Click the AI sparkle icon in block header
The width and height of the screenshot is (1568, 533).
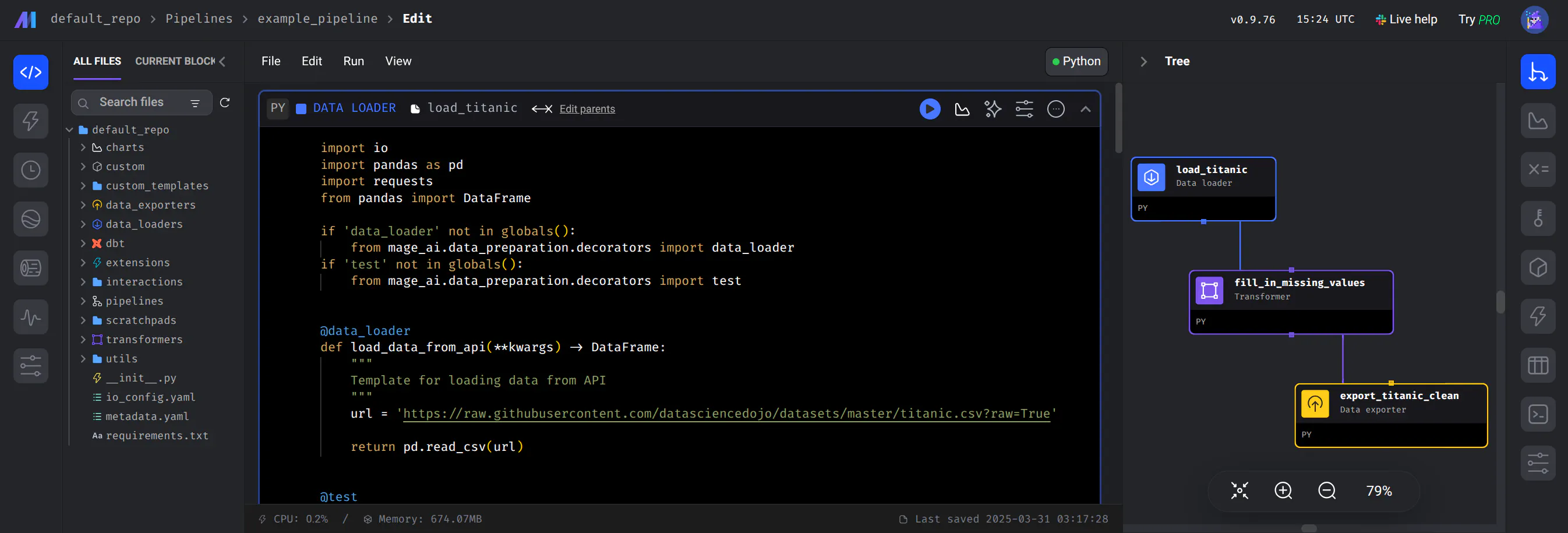[x=993, y=109]
